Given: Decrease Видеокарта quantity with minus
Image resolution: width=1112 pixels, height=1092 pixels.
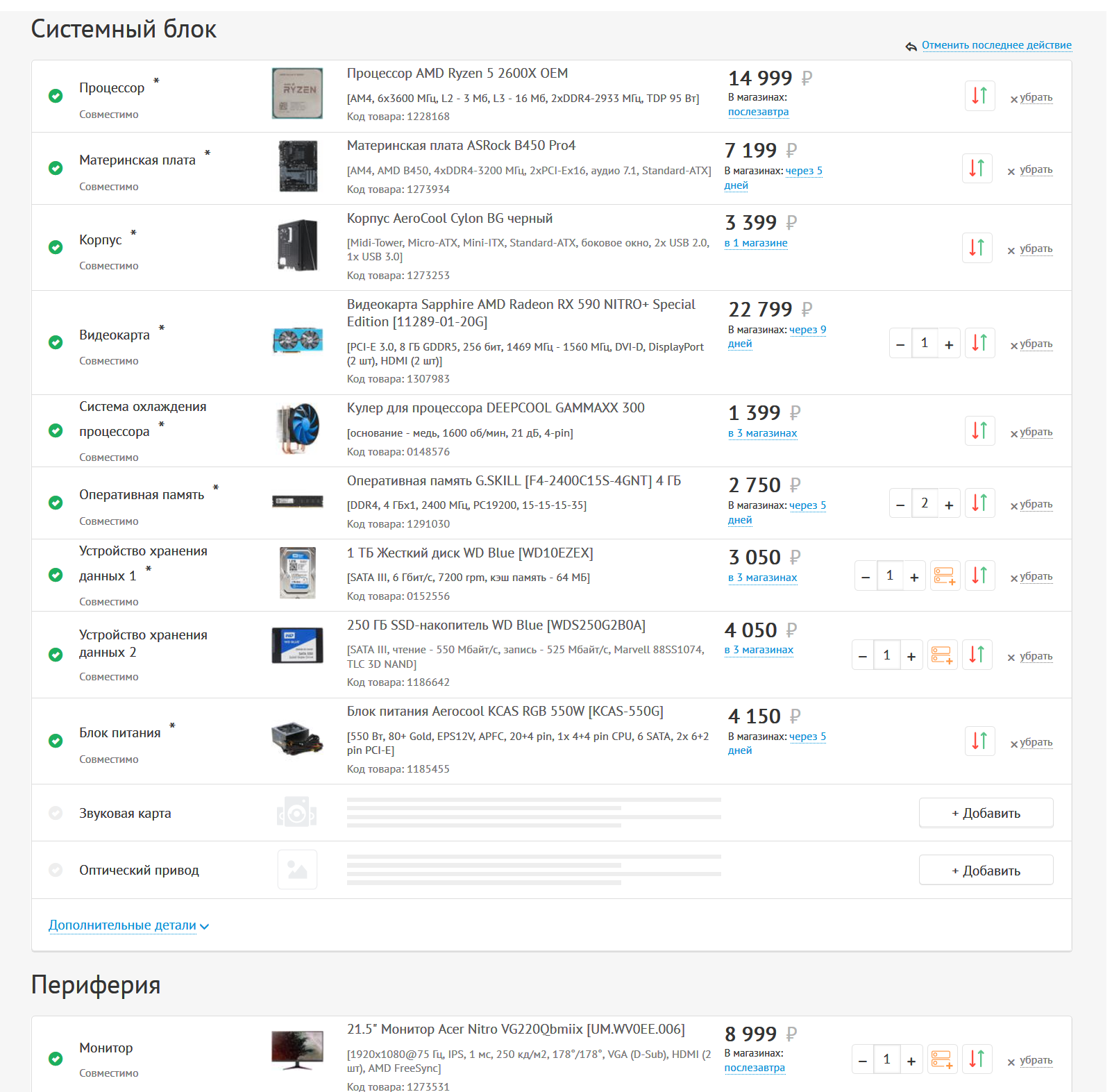Looking at the screenshot, I should [900, 344].
